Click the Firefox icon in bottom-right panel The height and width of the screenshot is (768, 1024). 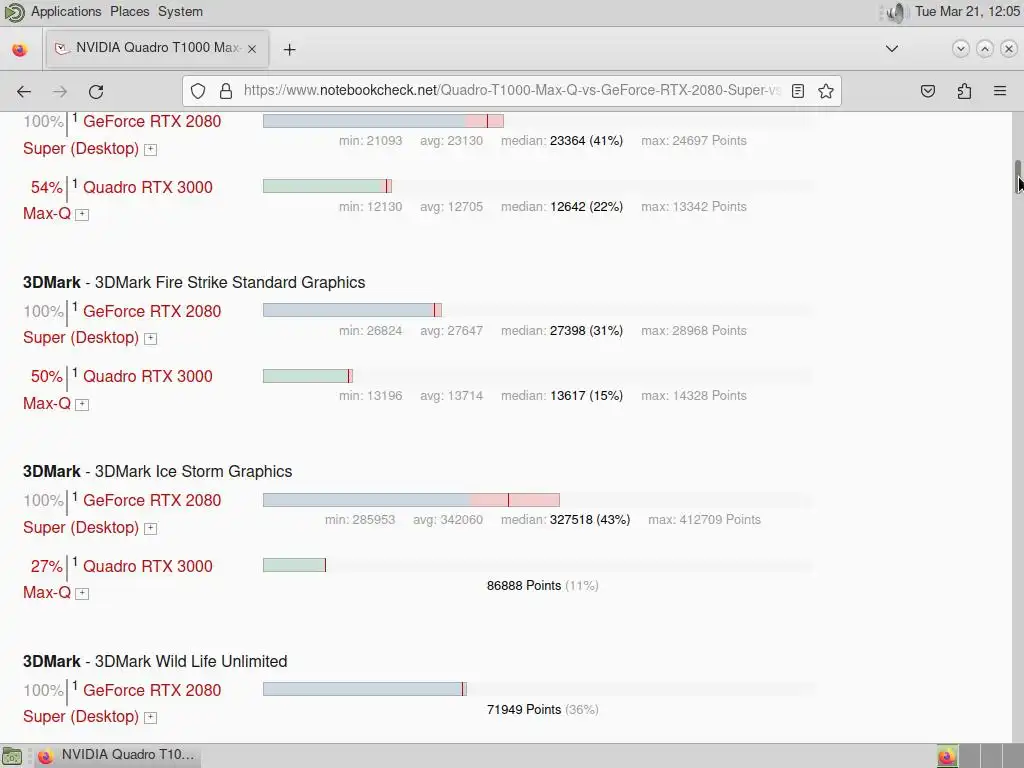947,756
